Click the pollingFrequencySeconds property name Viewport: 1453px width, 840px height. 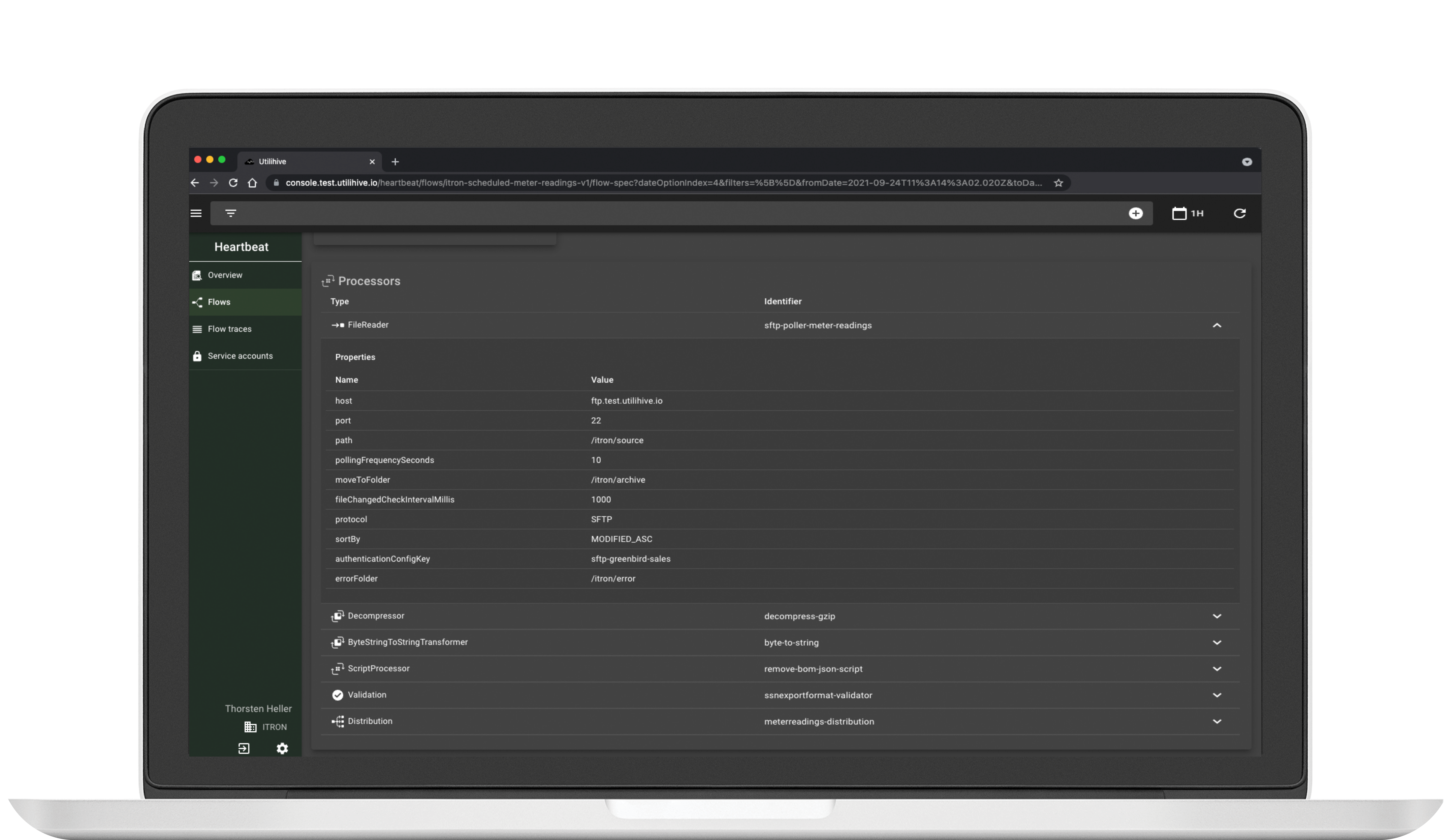(385, 460)
